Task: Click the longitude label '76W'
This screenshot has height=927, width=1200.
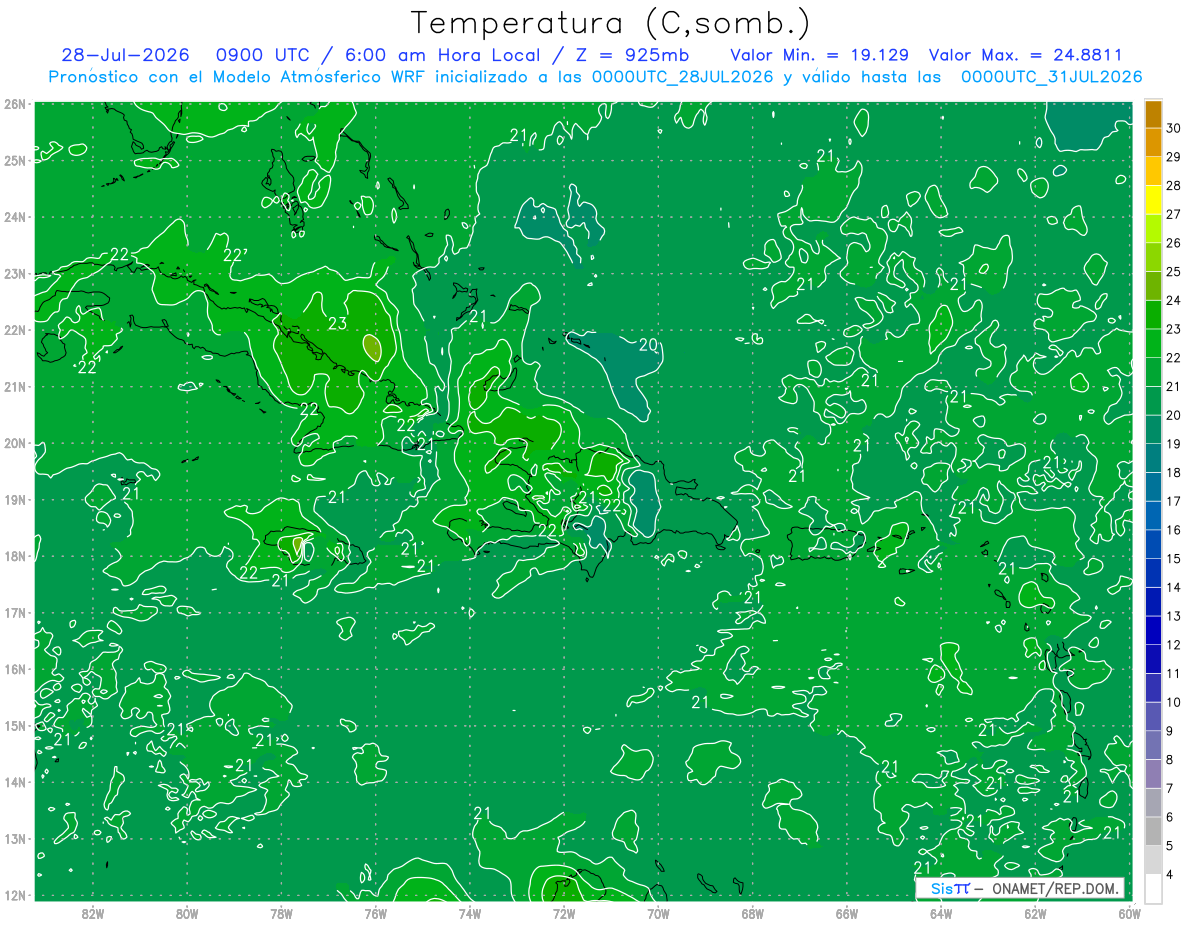Action: 375,913
